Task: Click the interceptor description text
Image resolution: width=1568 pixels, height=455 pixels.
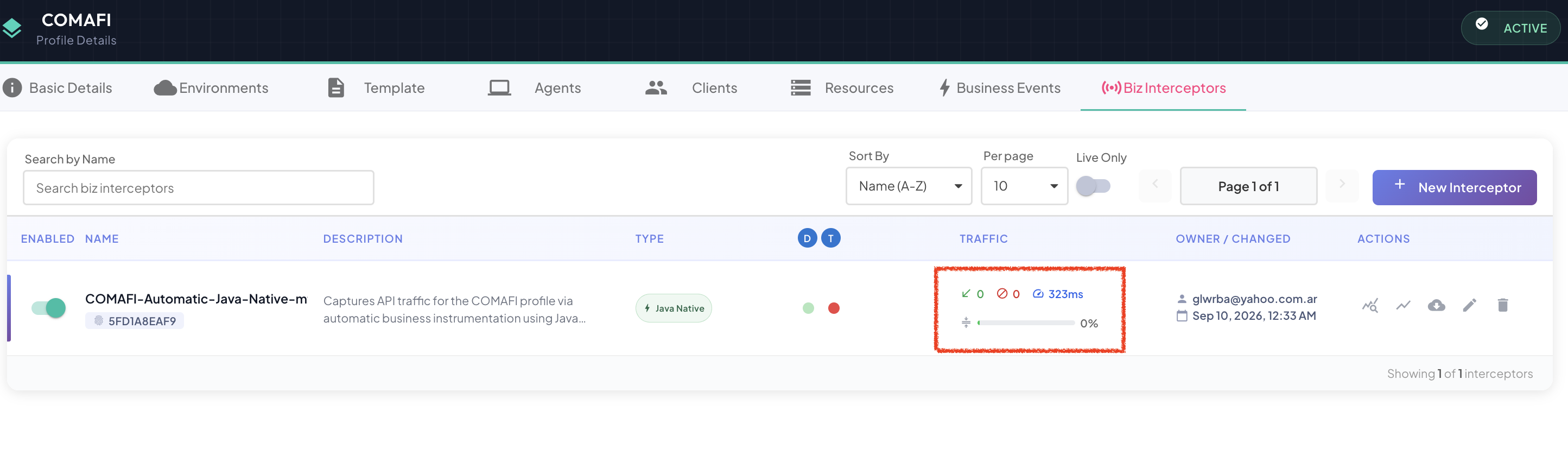Action: coord(454,309)
